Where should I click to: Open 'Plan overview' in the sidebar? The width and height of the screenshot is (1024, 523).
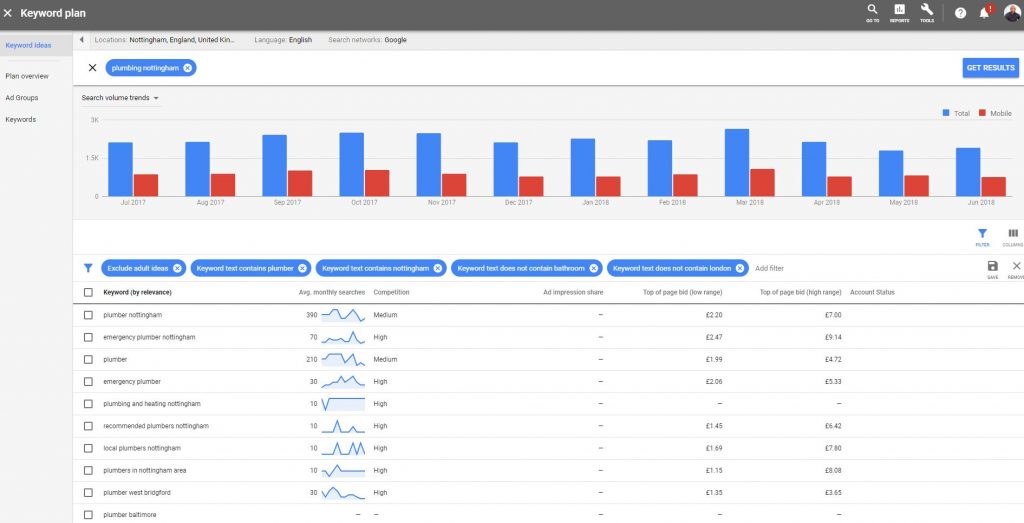click(26, 76)
